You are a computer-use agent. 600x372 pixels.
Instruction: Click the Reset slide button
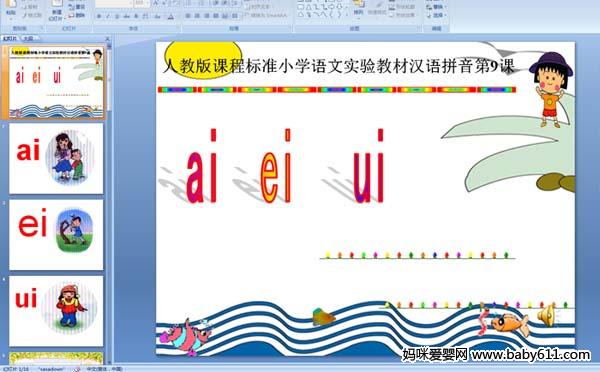(77, 7)
